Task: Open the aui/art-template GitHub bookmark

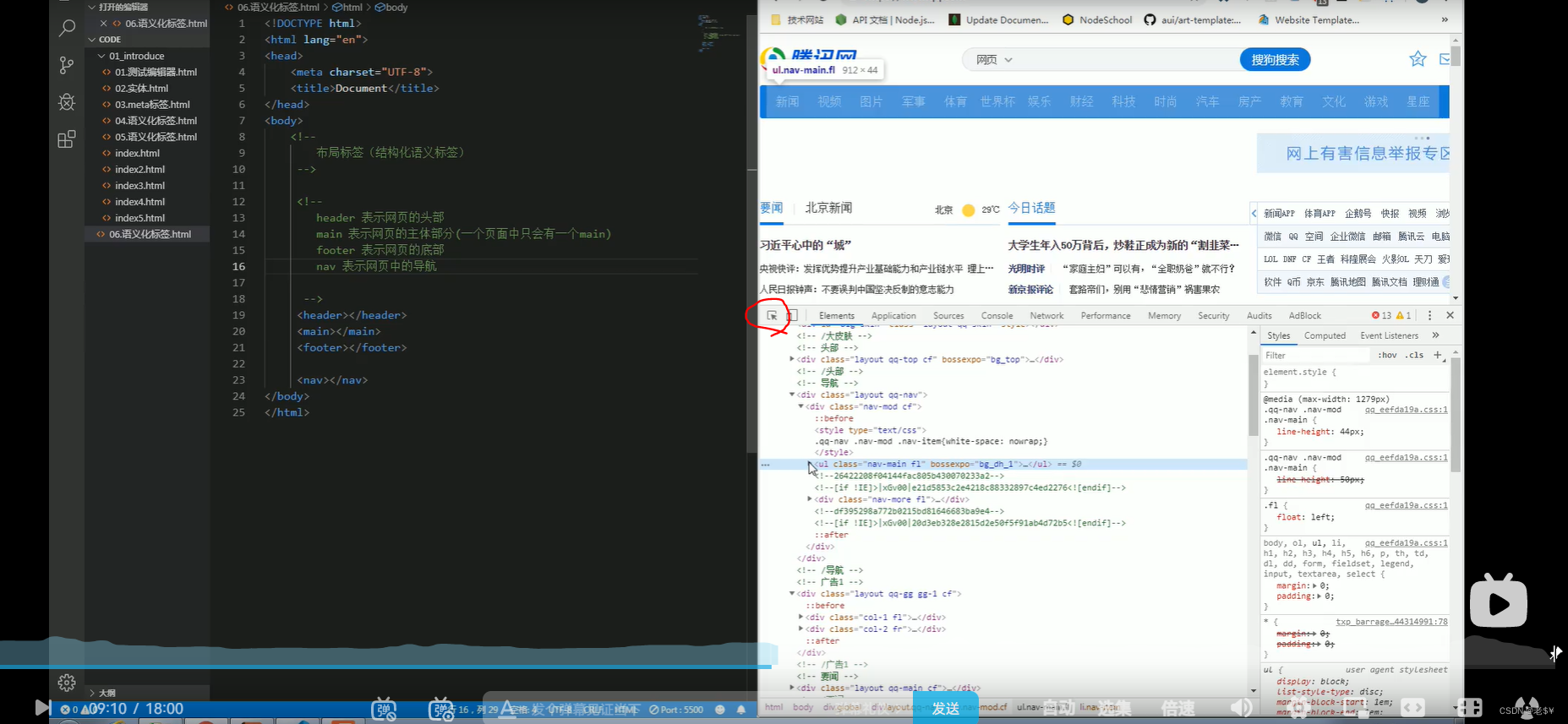Action: (1193, 19)
